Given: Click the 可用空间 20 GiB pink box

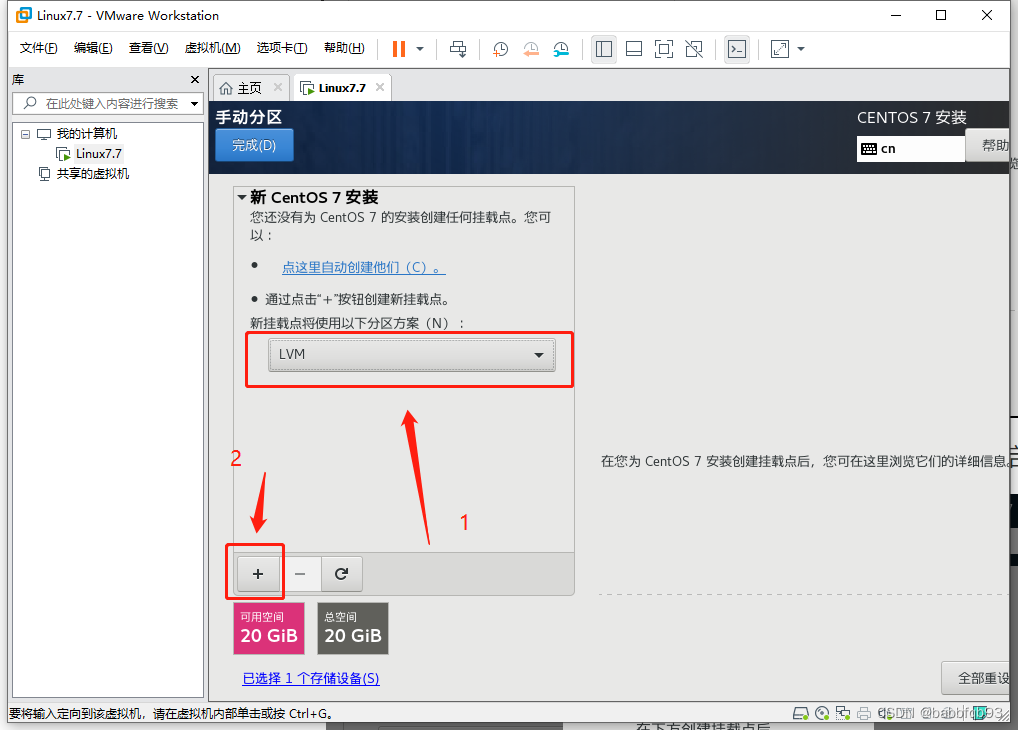Looking at the screenshot, I should 269,628.
